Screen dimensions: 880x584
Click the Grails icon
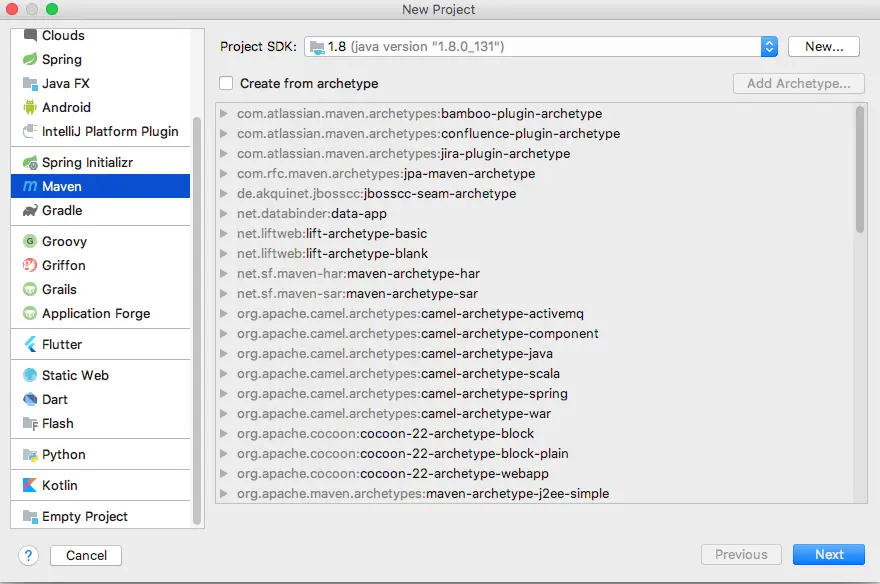(x=30, y=289)
